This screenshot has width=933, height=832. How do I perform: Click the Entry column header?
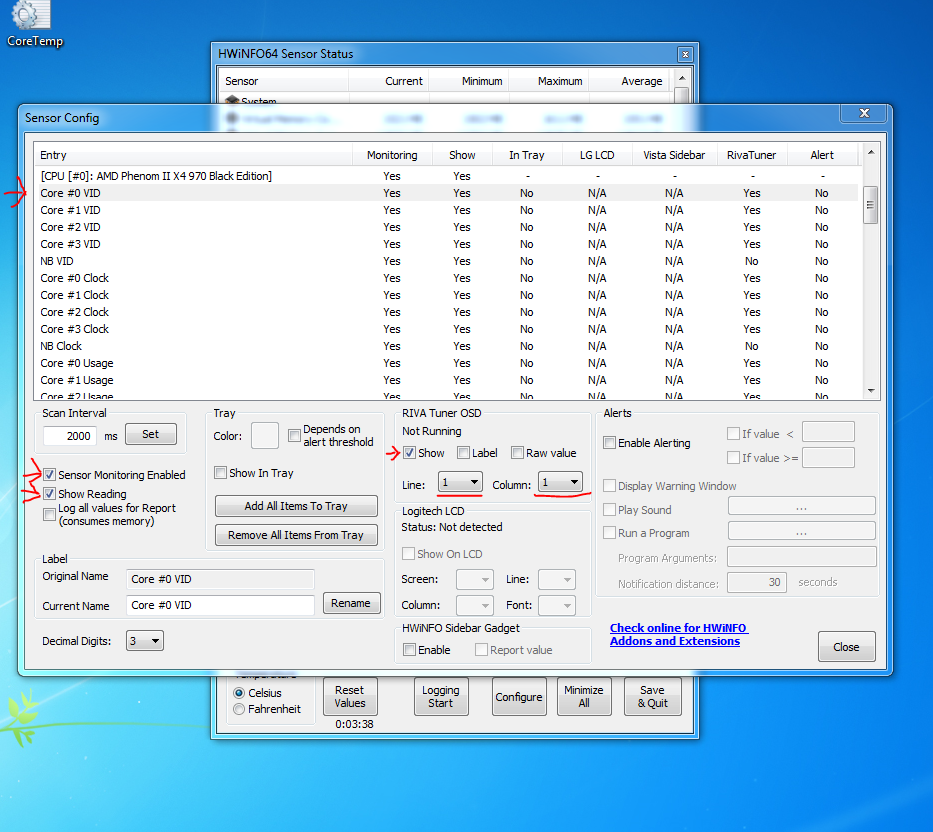pos(193,155)
